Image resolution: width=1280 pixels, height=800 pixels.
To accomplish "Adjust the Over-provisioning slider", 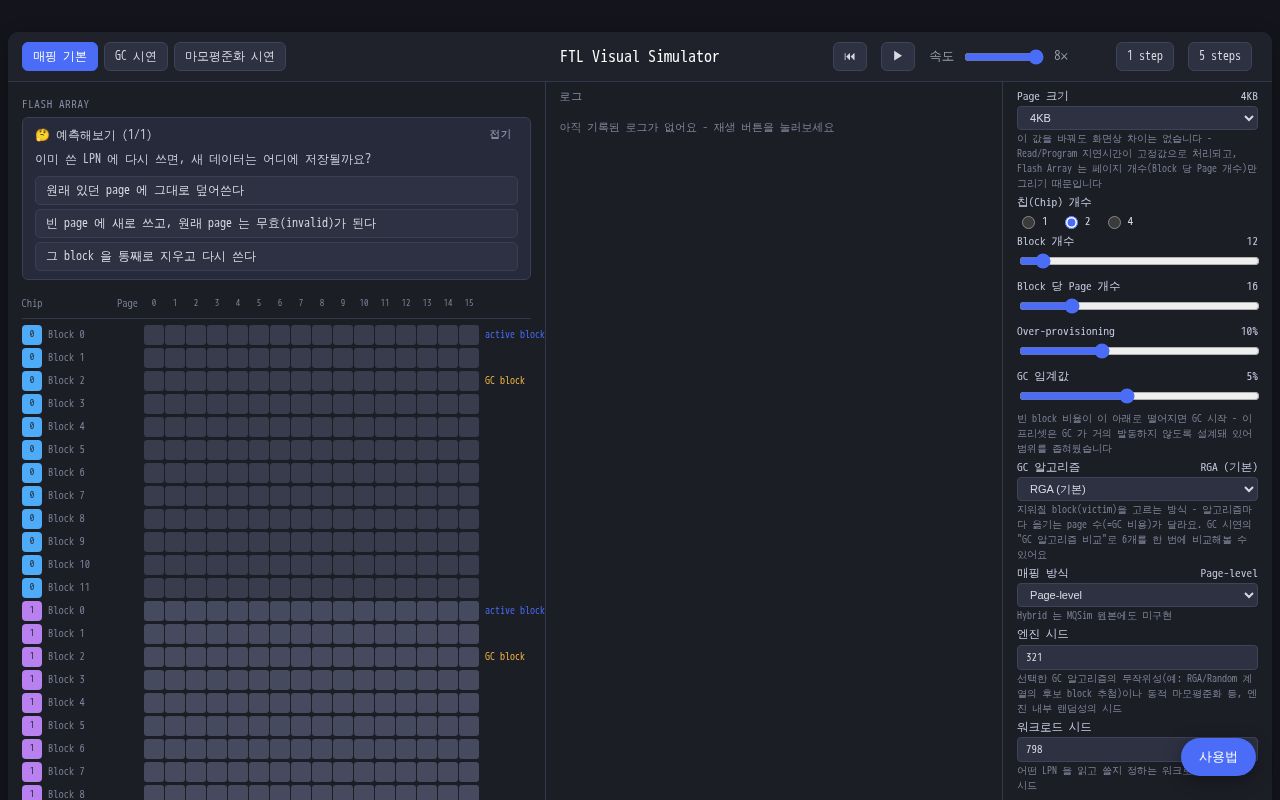I will pyautogui.click(x=1138, y=351).
